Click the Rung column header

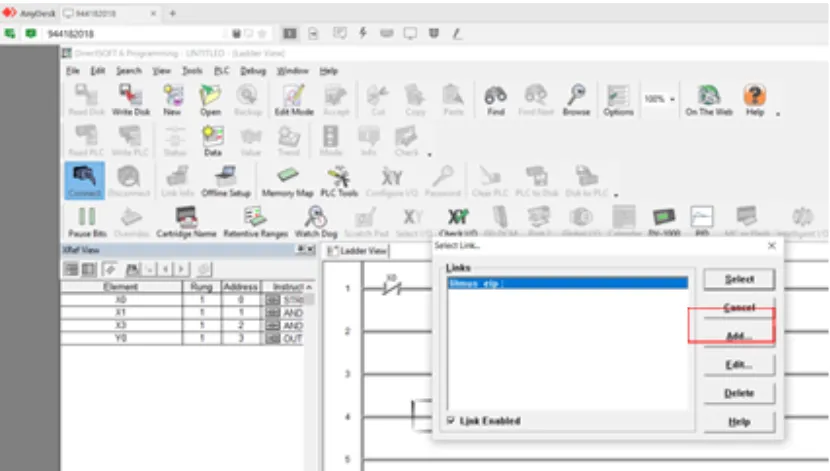[x=202, y=287]
